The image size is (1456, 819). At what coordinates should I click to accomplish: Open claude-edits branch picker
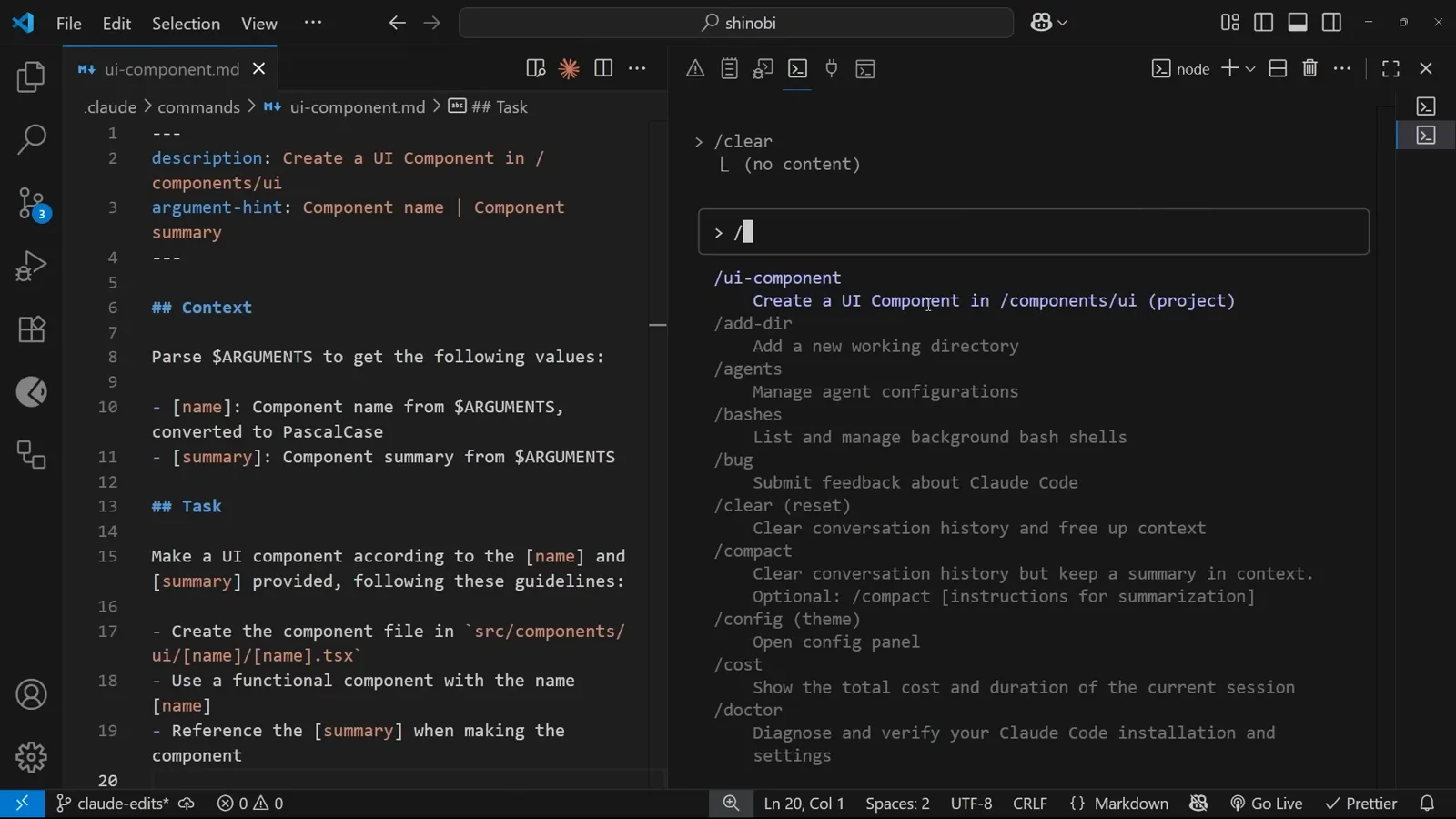pyautogui.click(x=113, y=804)
